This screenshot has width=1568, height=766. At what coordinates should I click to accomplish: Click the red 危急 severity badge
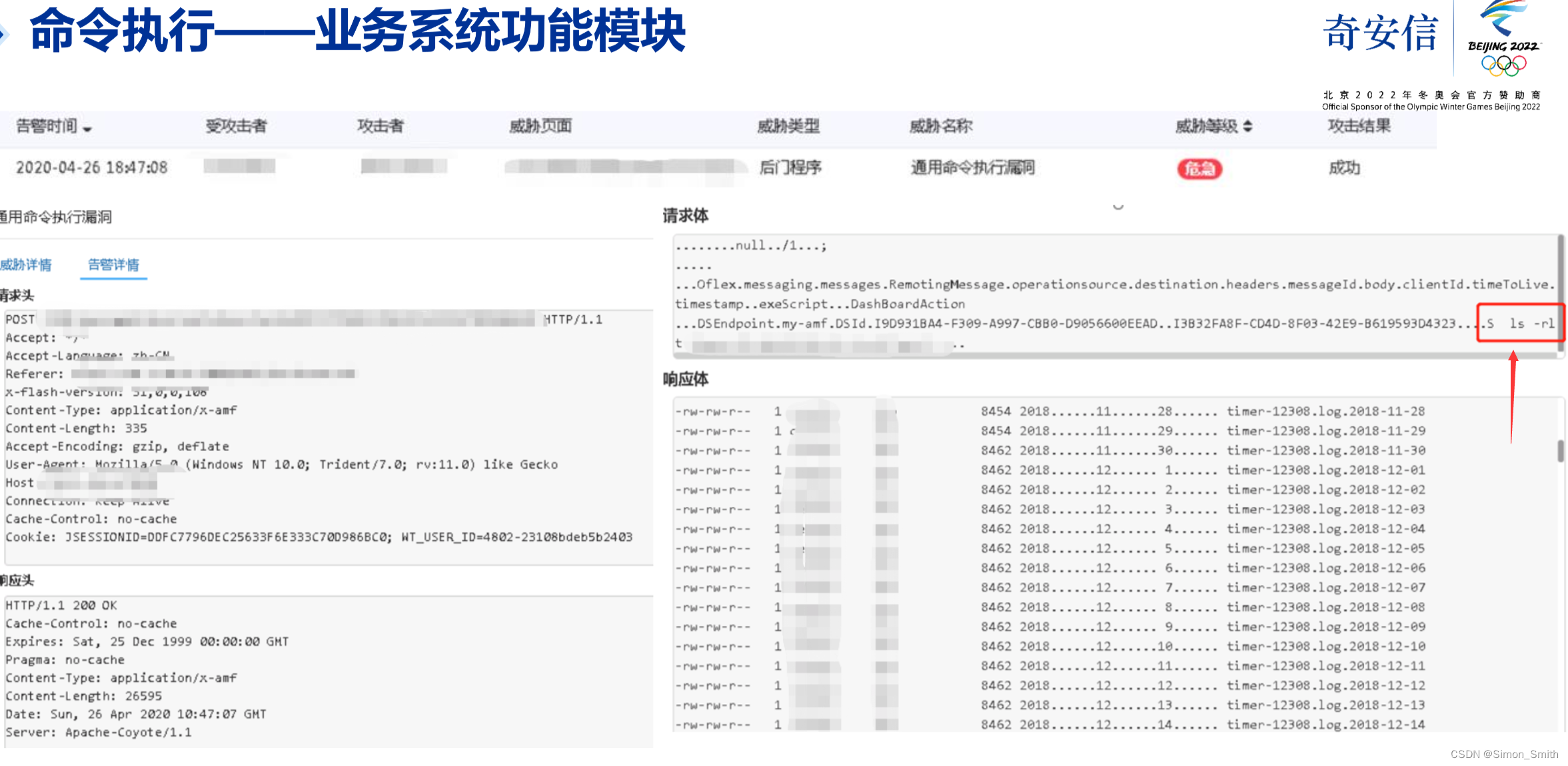click(x=1199, y=169)
